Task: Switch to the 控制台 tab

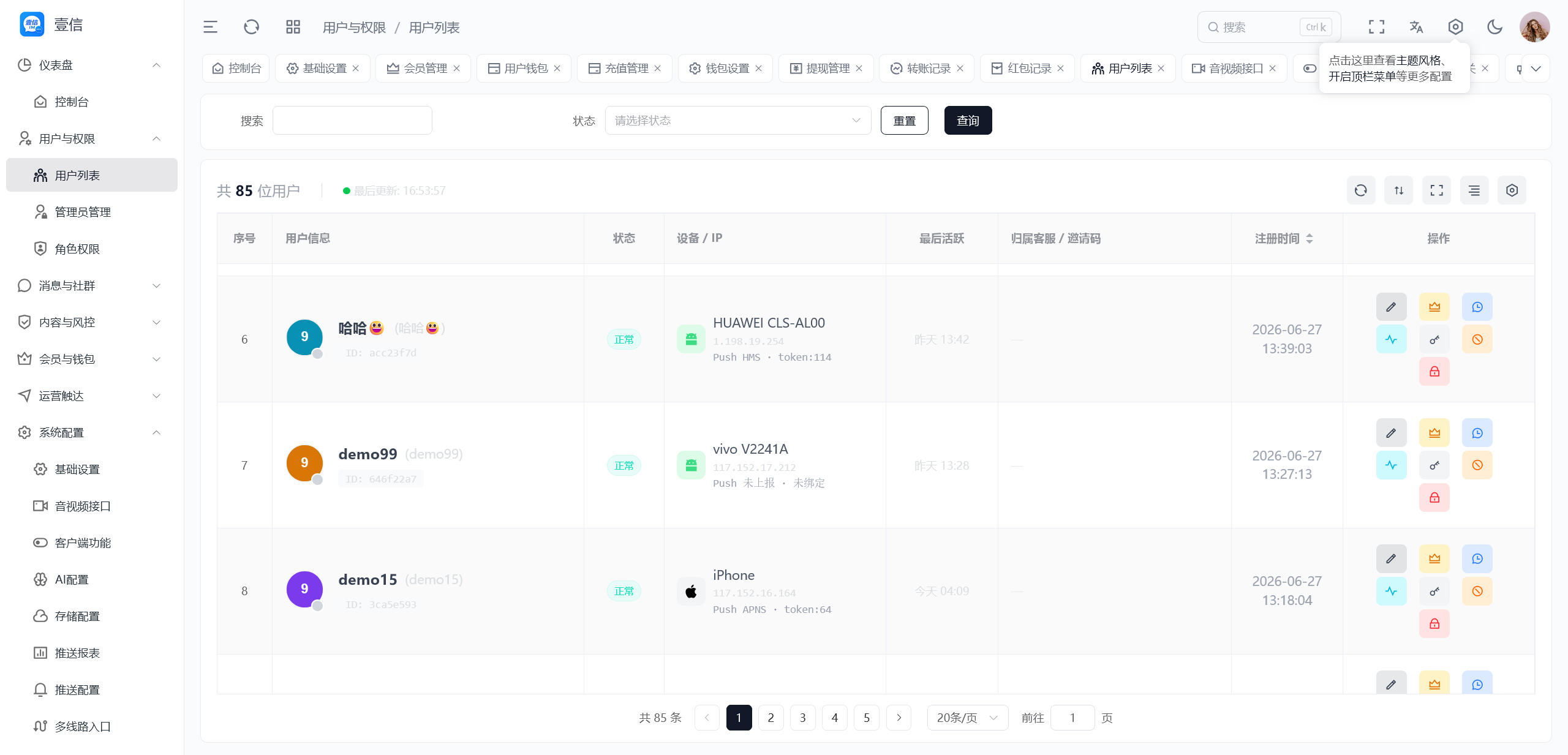Action: (x=236, y=68)
